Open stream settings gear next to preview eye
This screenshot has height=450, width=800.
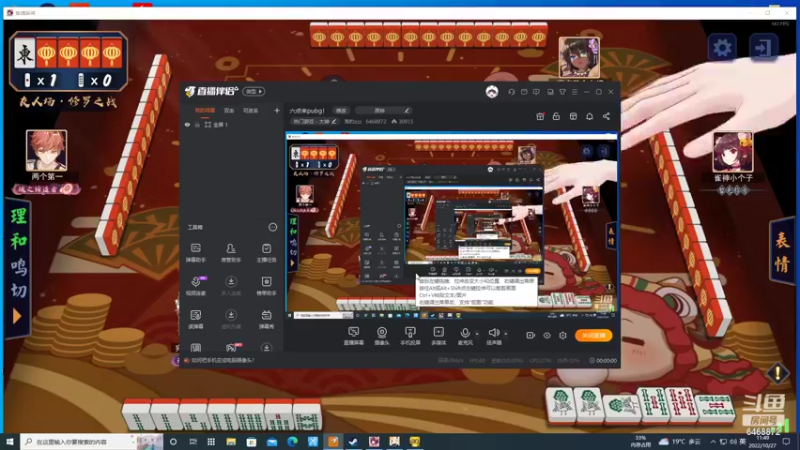[x=563, y=335]
